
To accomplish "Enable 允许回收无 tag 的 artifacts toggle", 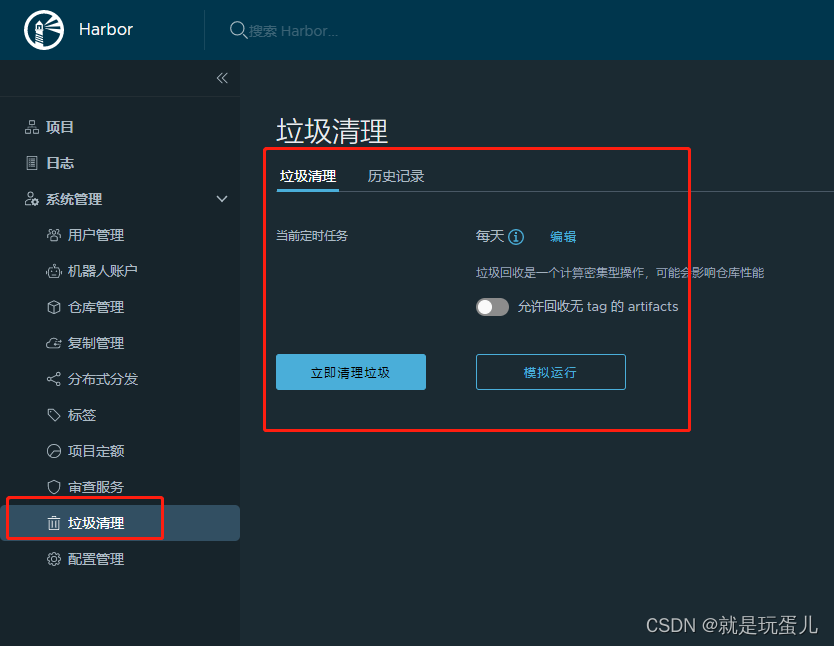I will tap(492, 307).
